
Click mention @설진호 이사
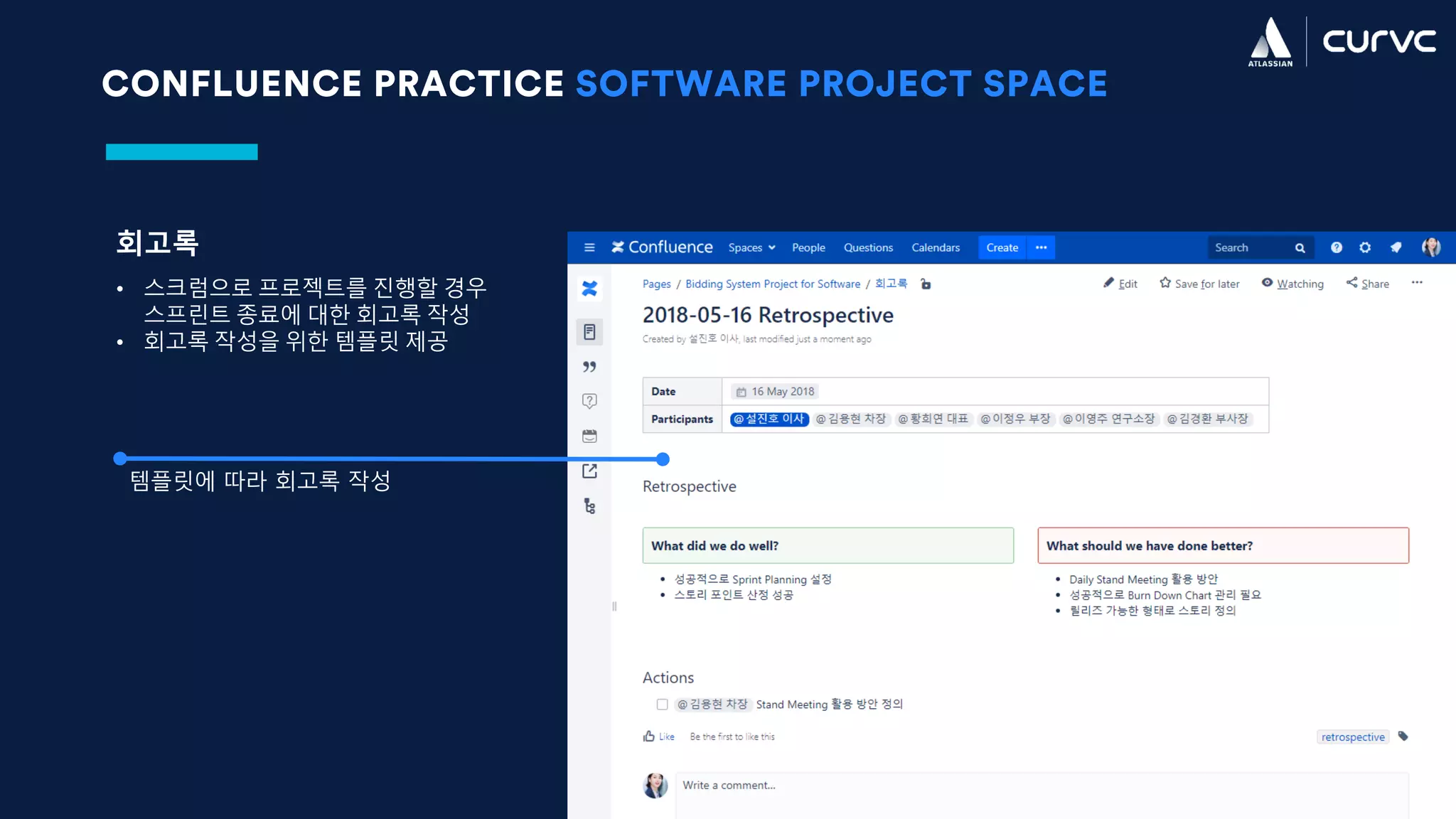[769, 419]
